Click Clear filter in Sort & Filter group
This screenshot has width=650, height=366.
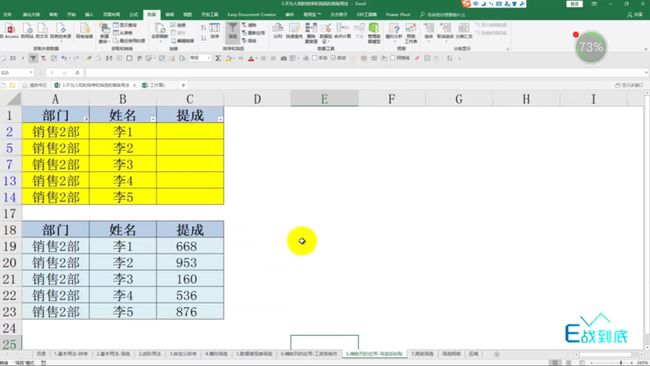pos(250,25)
